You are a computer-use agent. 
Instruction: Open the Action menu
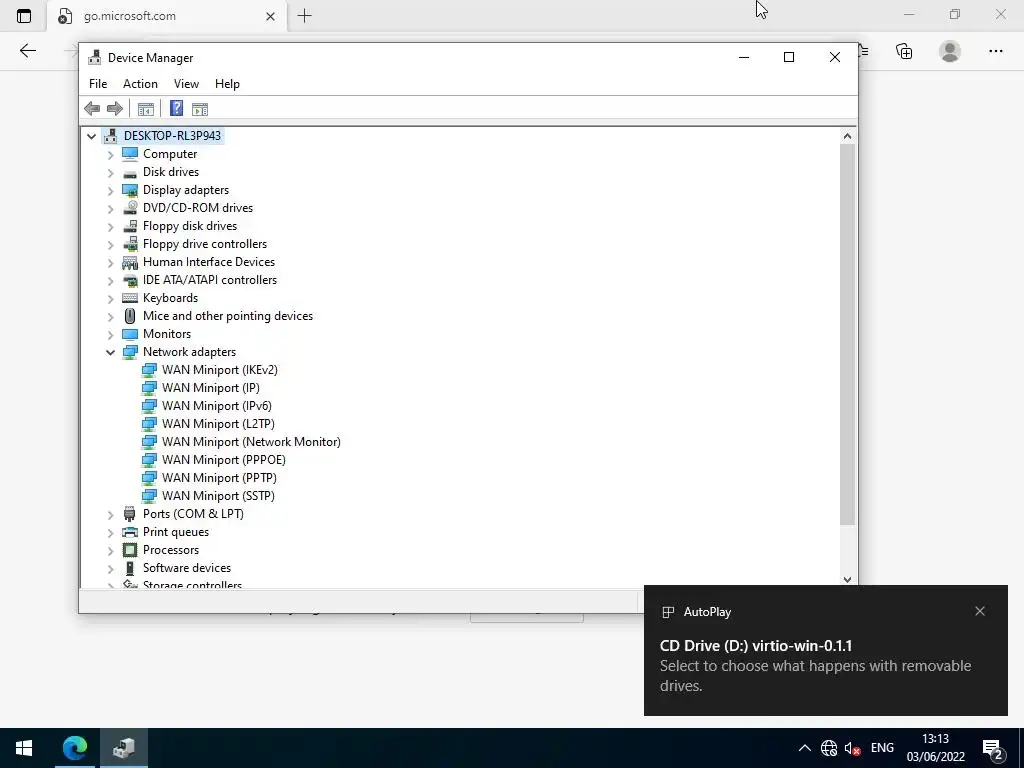pyautogui.click(x=140, y=84)
